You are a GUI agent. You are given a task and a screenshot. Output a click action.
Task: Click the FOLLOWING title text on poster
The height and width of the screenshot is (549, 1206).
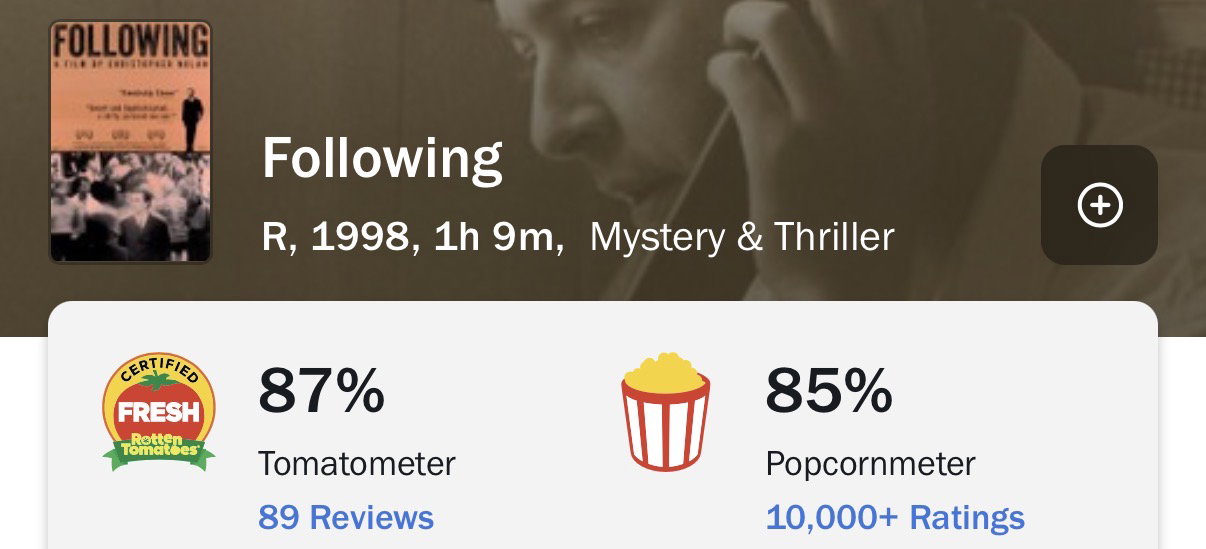click(131, 41)
